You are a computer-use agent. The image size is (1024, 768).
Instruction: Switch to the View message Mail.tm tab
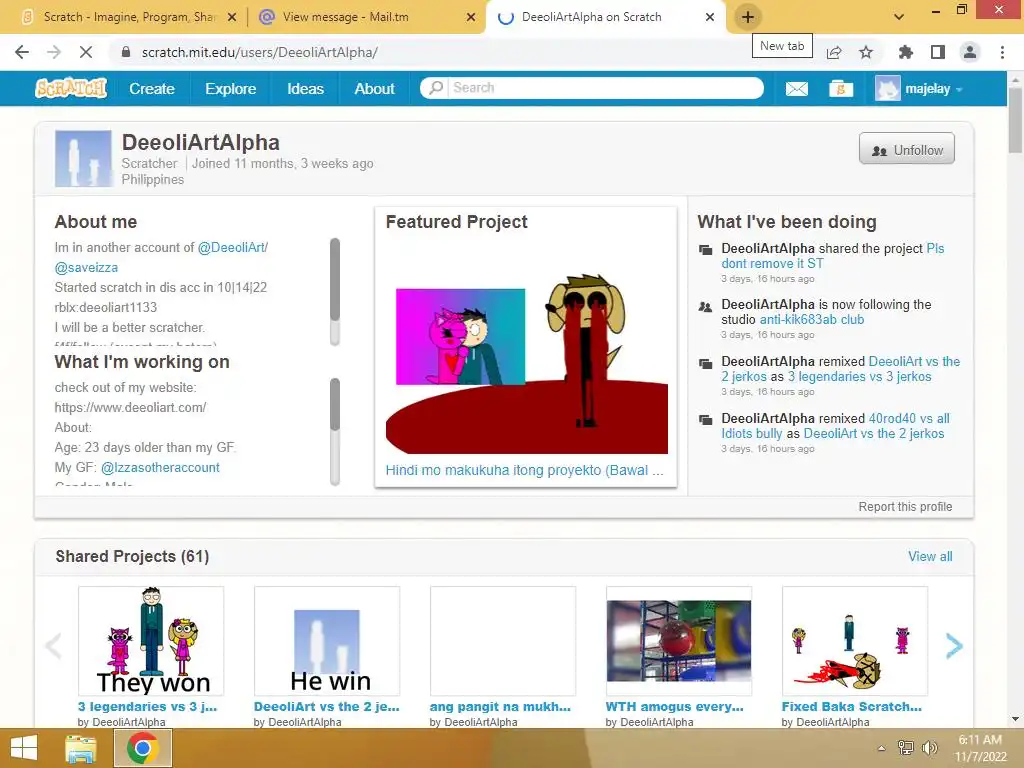click(x=366, y=18)
